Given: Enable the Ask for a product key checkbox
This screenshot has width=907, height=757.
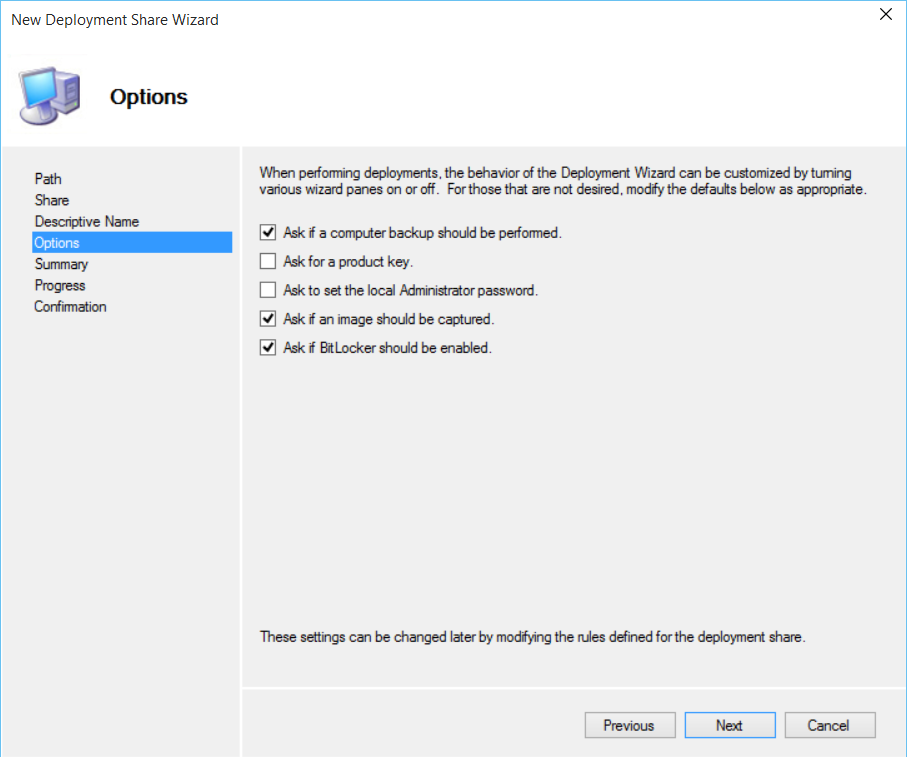Looking at the screenshot, I should click(267, 262).
